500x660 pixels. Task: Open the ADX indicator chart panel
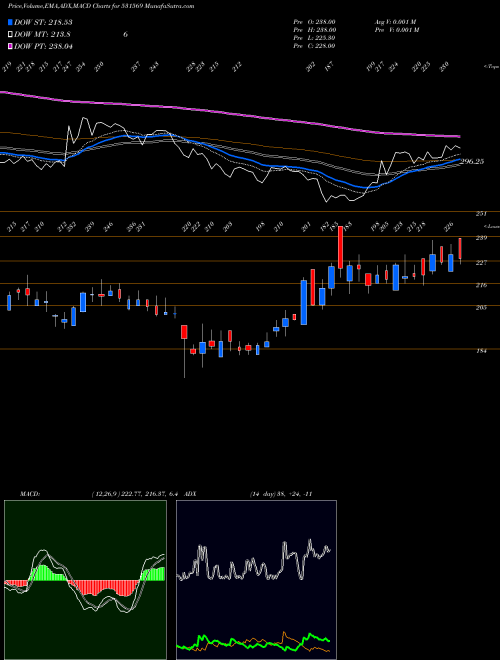tap(256, 580)
